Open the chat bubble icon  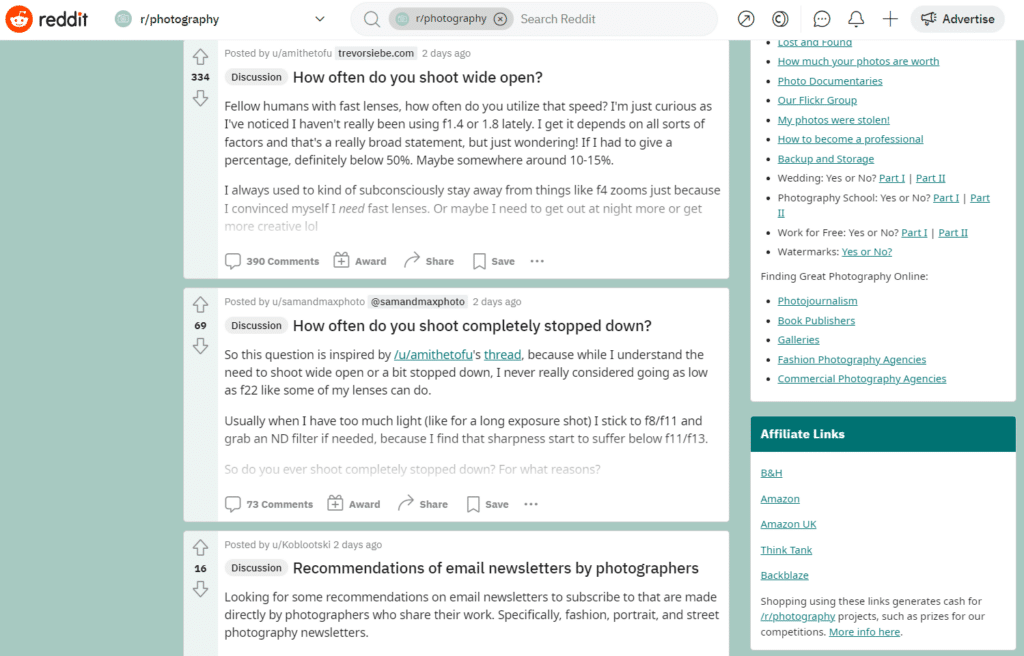(x=822, y=19)
